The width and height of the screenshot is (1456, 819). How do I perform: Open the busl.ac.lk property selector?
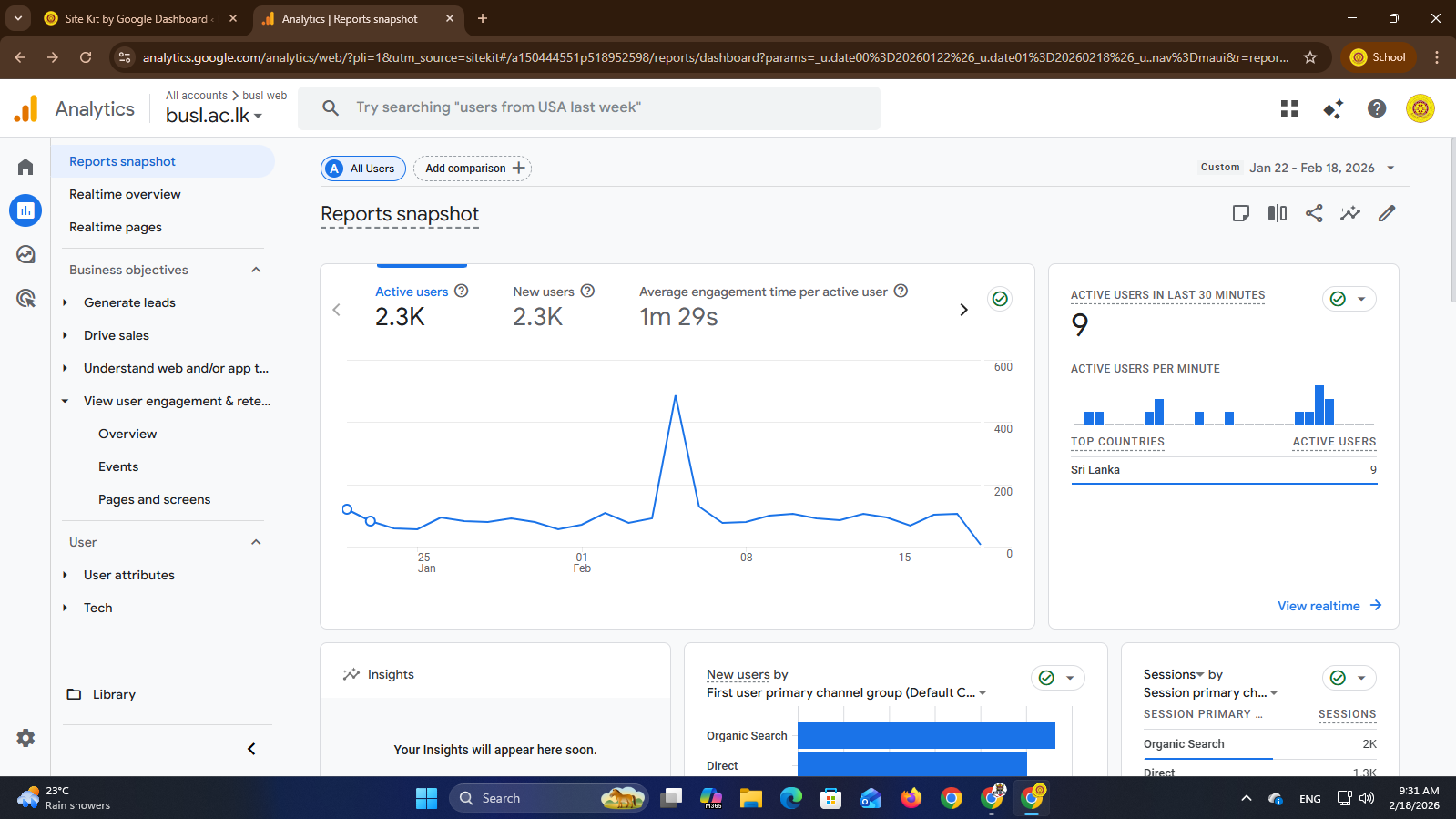click(x=214, y=116)
